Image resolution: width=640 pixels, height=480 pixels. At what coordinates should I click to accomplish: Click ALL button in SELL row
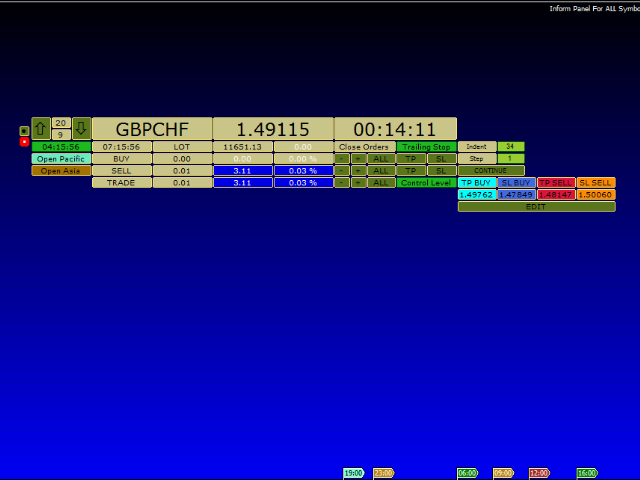tap(381, 171)
